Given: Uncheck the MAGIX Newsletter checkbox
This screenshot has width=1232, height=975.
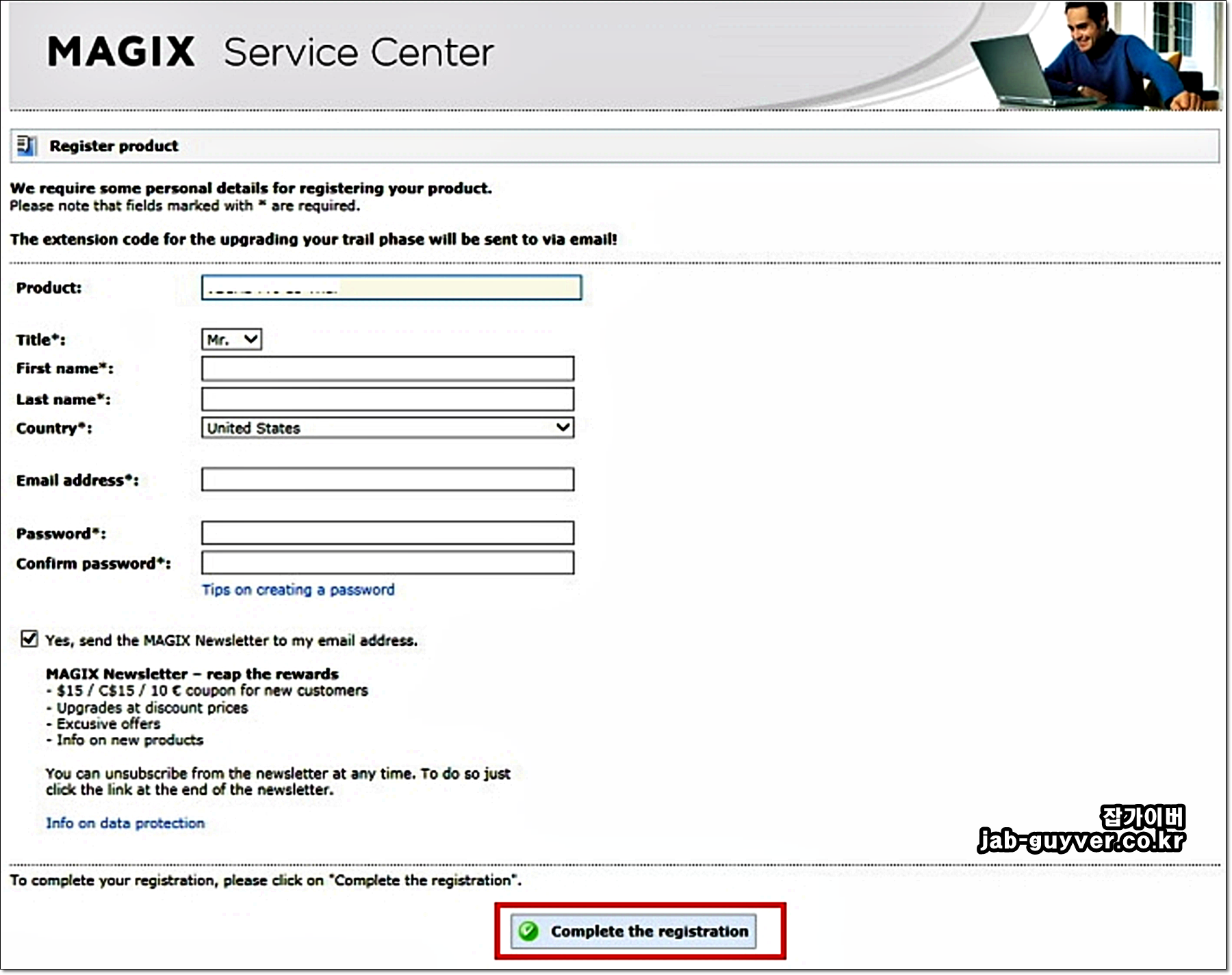Looking at the screenshot, I should [29, 639].
